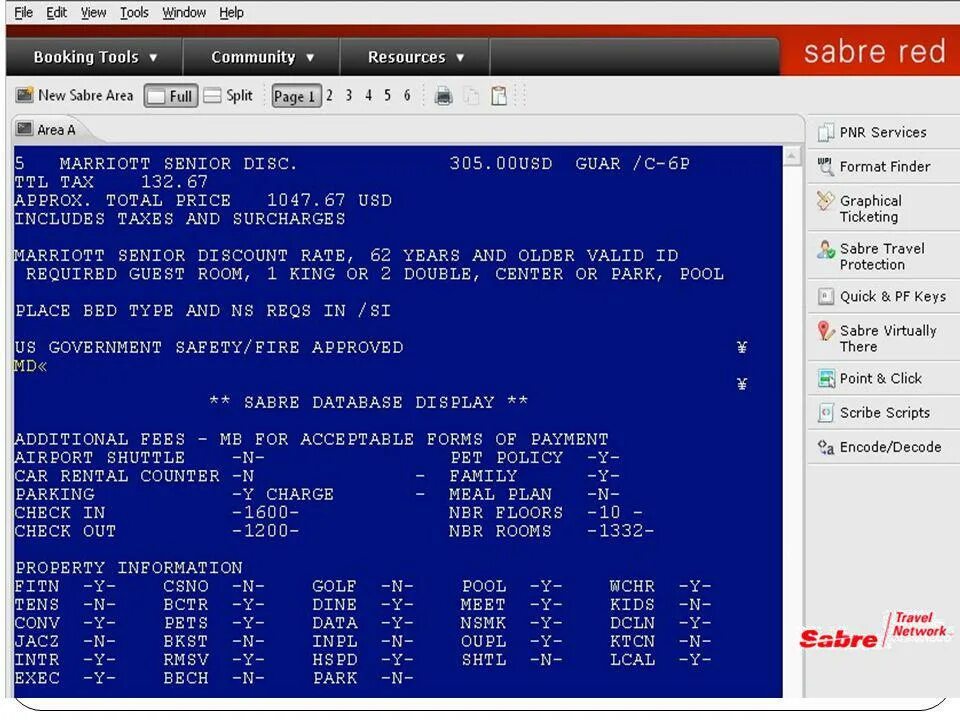Toggle Full view mode
This screenshot has height=720, width=960.
click(x=171, y=96)
